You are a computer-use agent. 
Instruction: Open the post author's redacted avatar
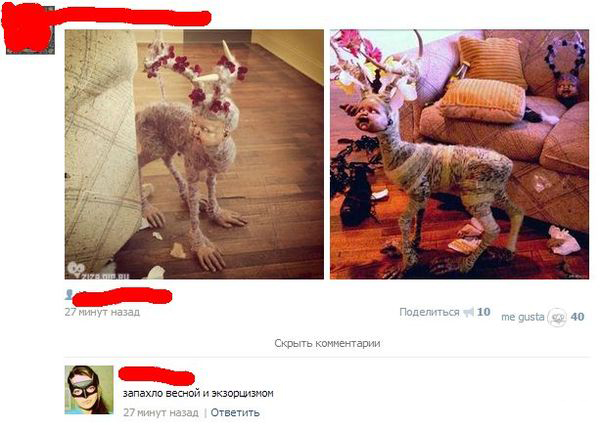coord(28,29)
